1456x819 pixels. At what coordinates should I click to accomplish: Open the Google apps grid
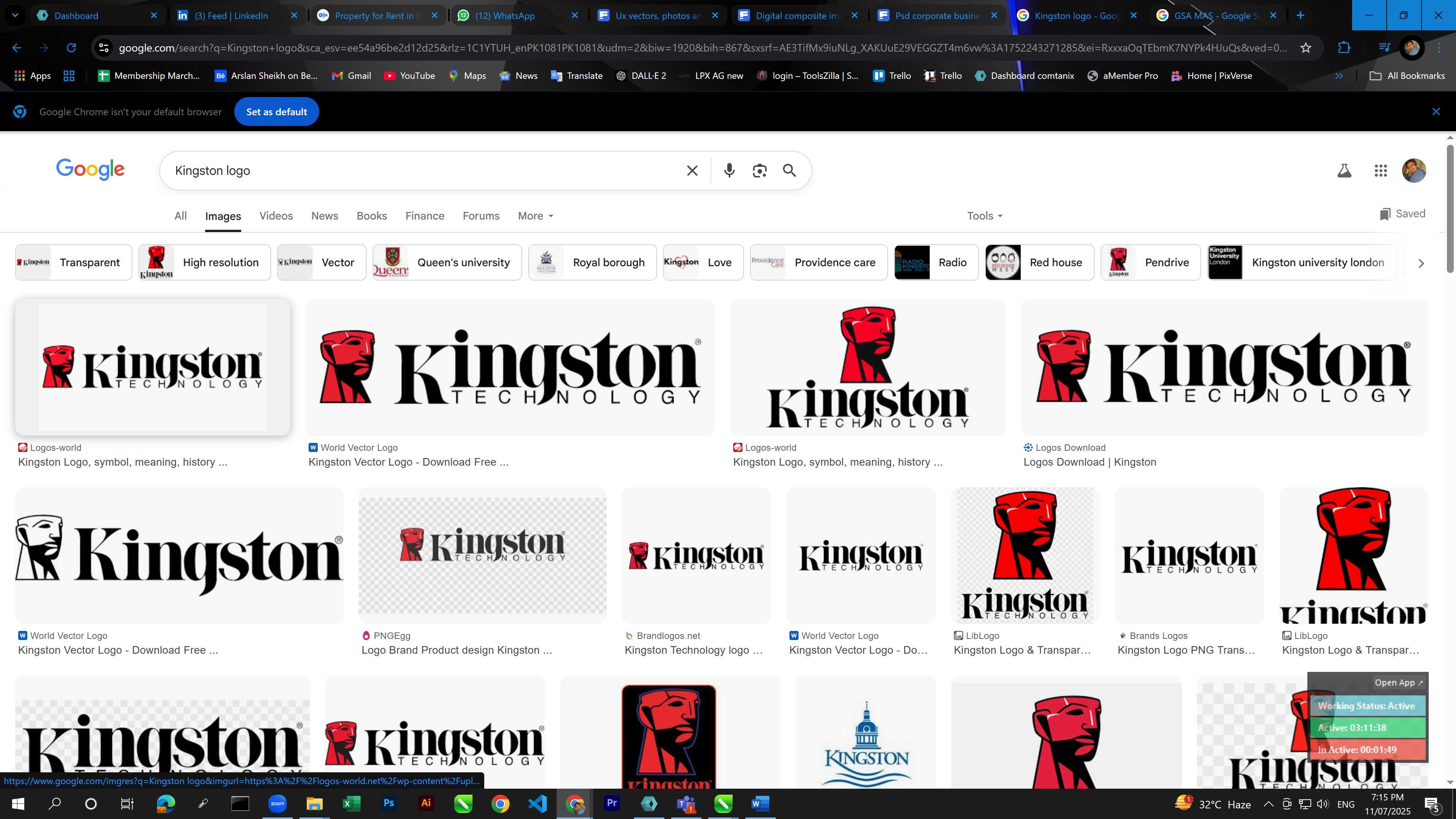[x=1380, y=170]
